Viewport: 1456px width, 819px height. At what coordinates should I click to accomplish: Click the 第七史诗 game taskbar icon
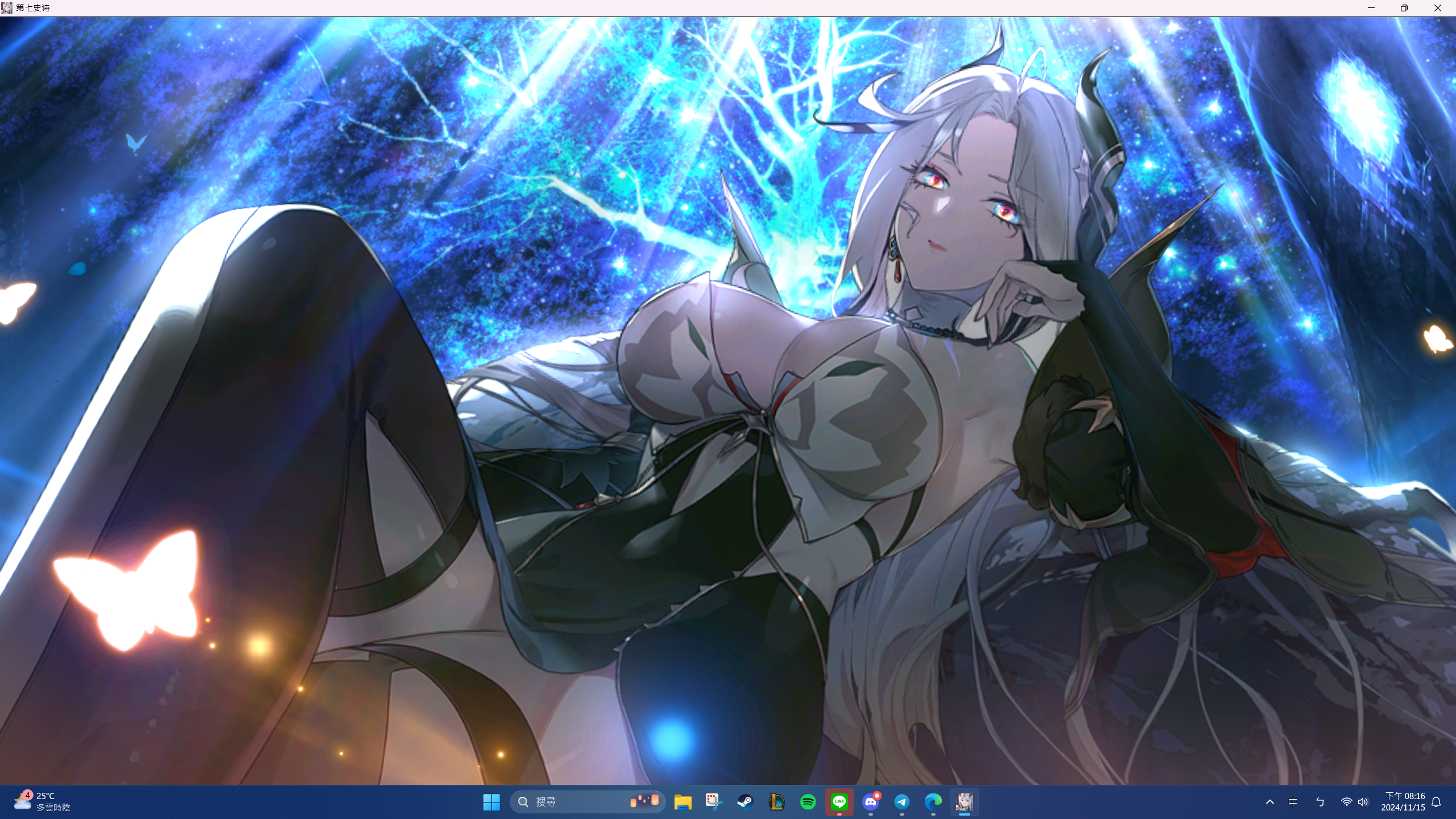(x=965, y=802)
